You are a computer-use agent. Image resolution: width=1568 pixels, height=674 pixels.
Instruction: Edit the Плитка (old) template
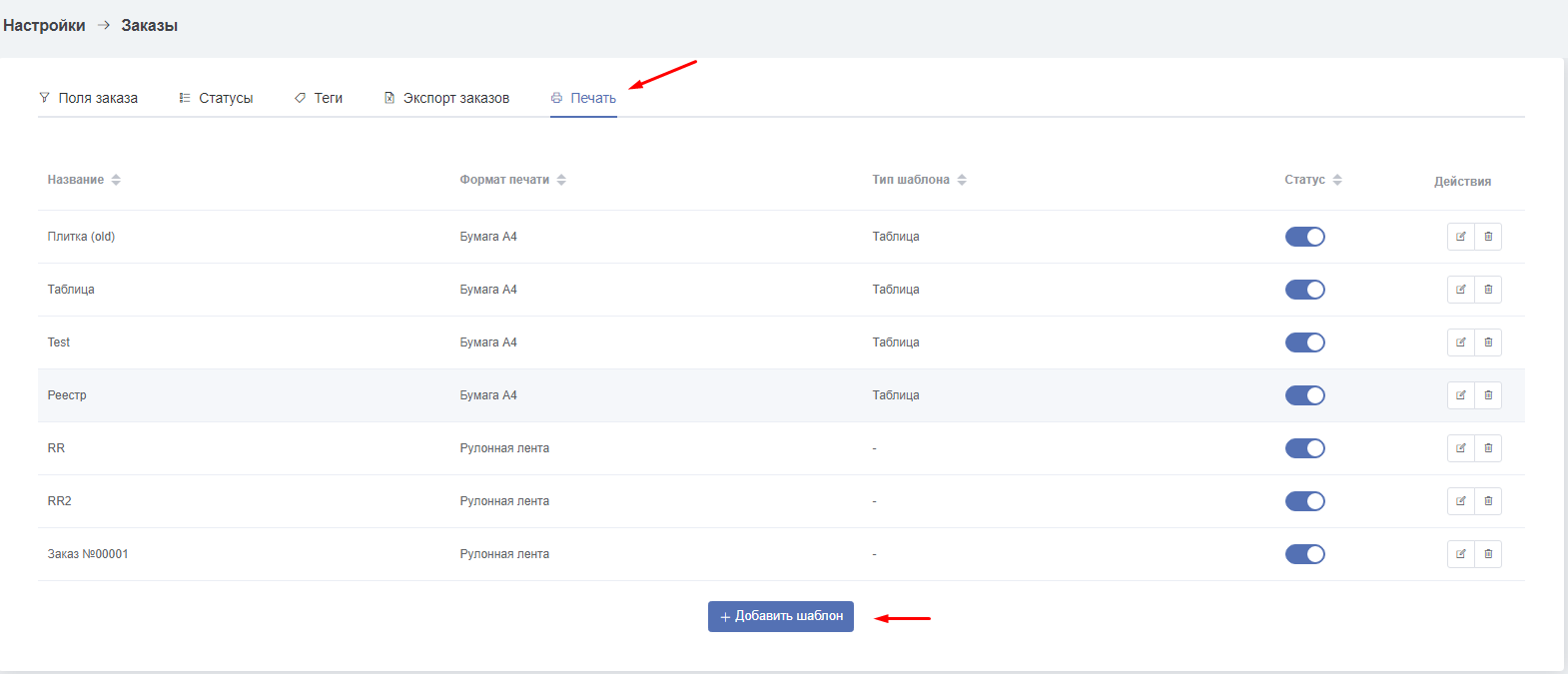click(1461, 237)
